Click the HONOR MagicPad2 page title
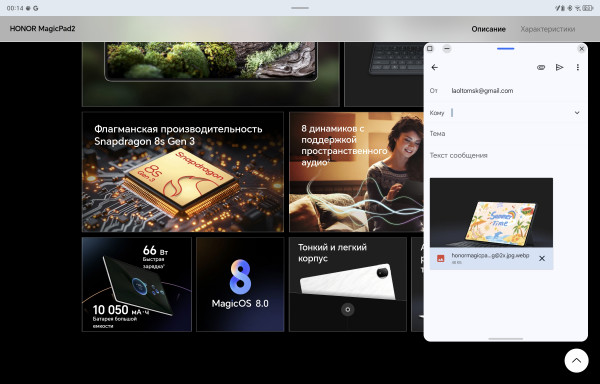 point(42,29)
